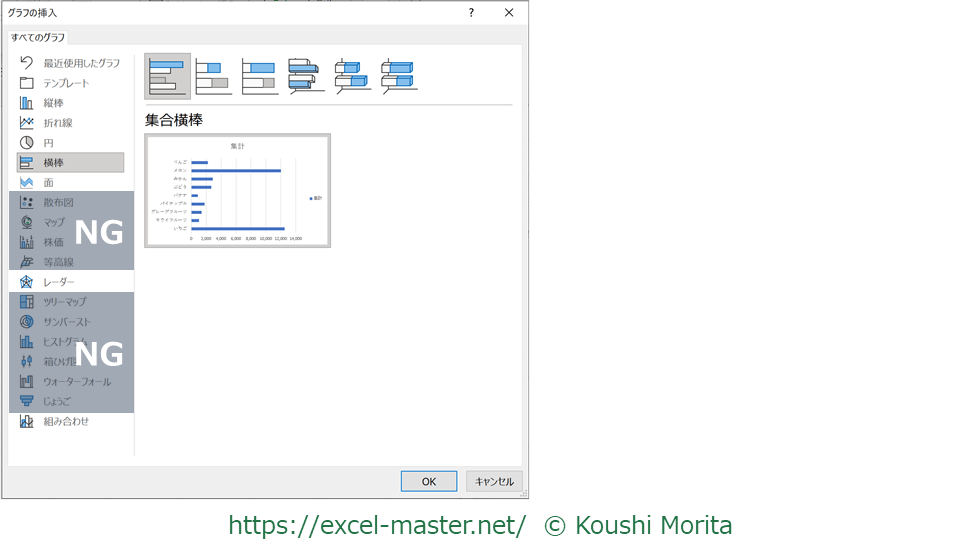Choose the 3-D stacked bar subtype icon
The height and width of the screenshot is (540, 960).
pyautogui.click(x=352, y=76)
